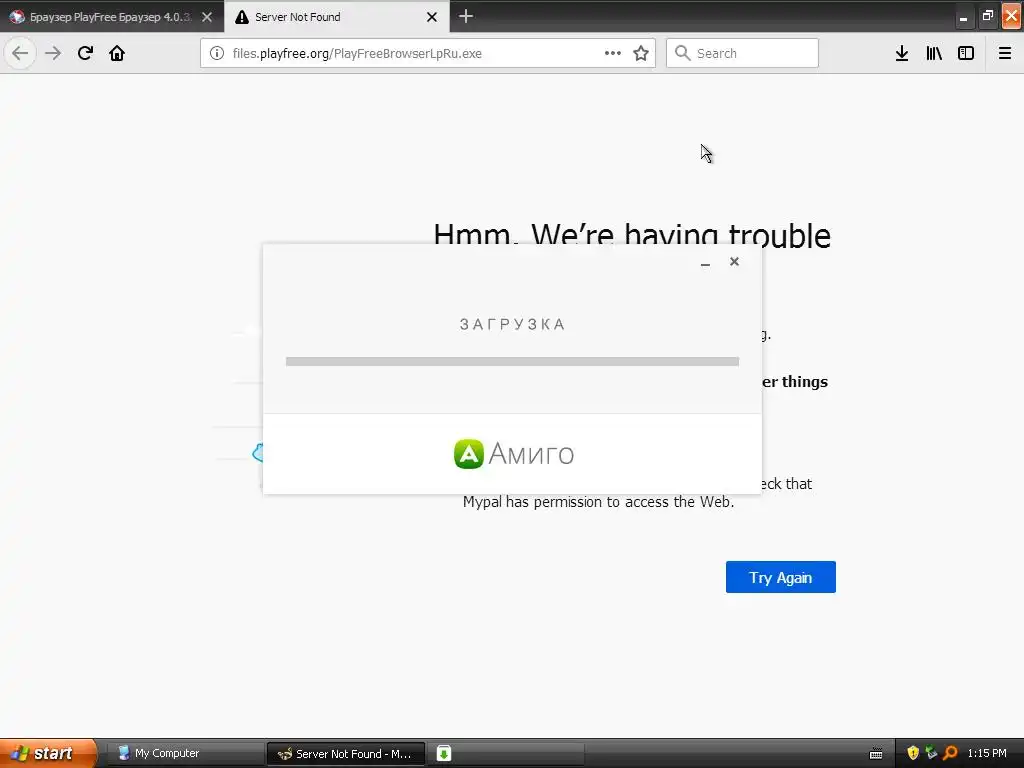Image resolution: width=1024 pixels, height=768 pixels.
Task: Click the 1:15 PM clock
Action: coord(987,753)
